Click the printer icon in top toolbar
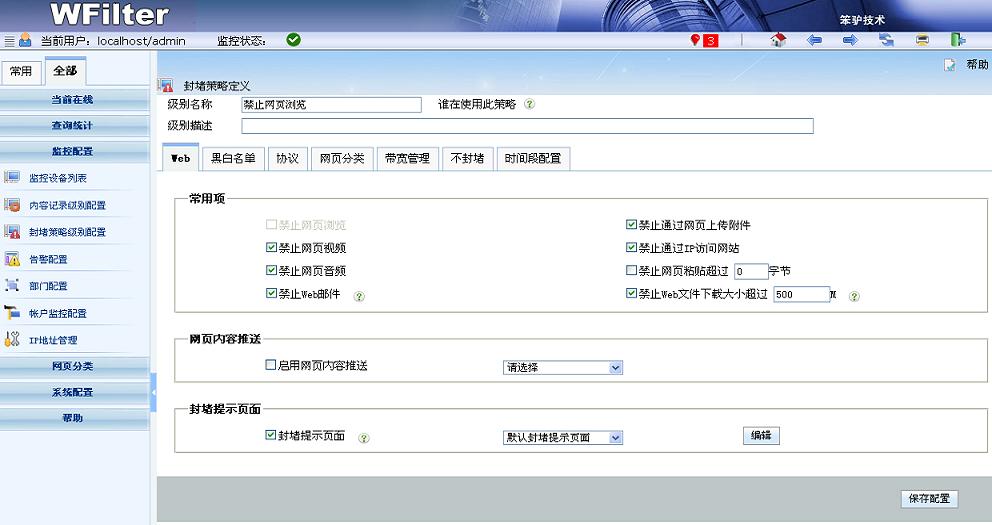Screen dimensions: 992x525 (x=922, y=40)
